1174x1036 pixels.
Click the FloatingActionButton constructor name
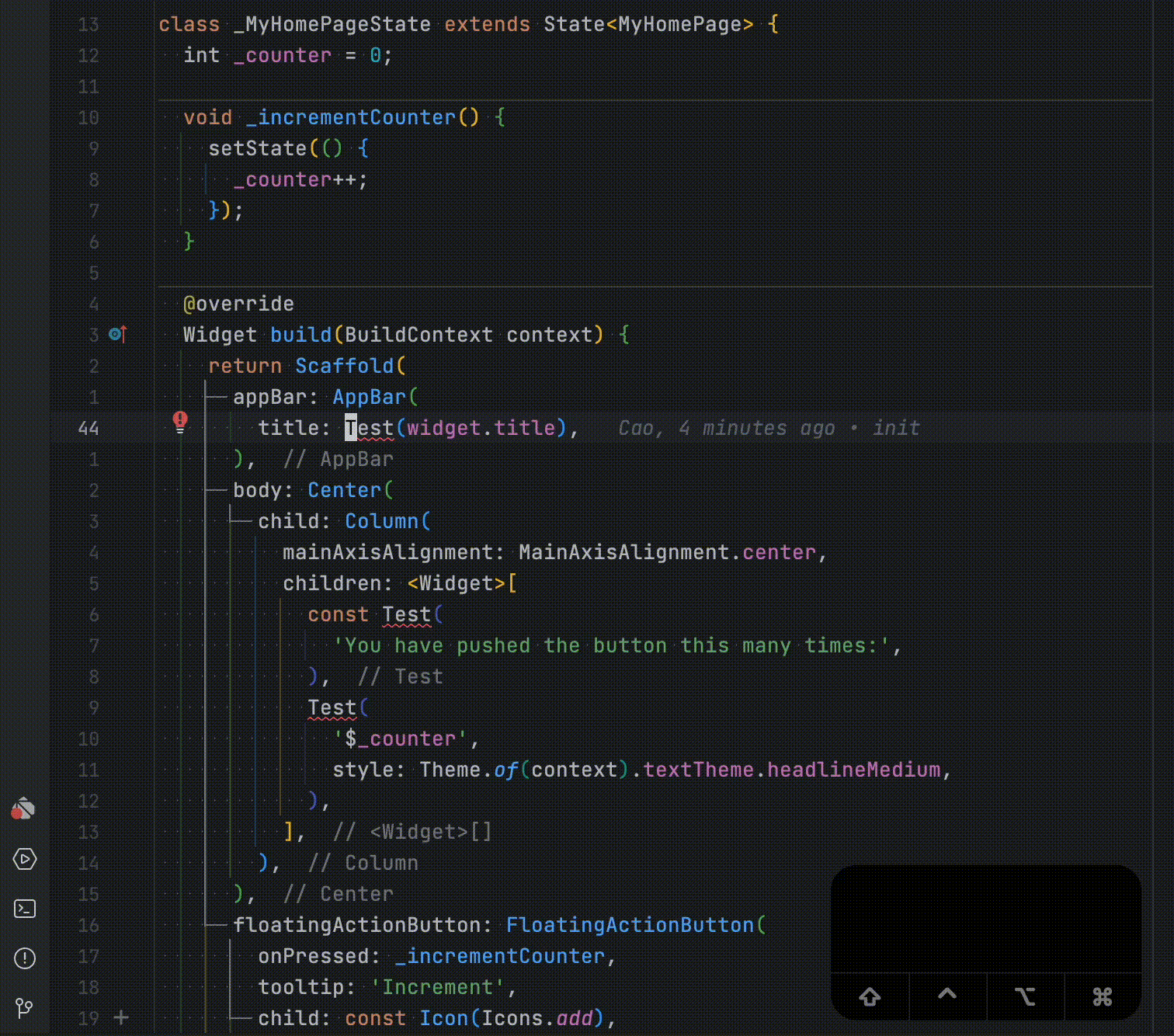pos(630,925)
